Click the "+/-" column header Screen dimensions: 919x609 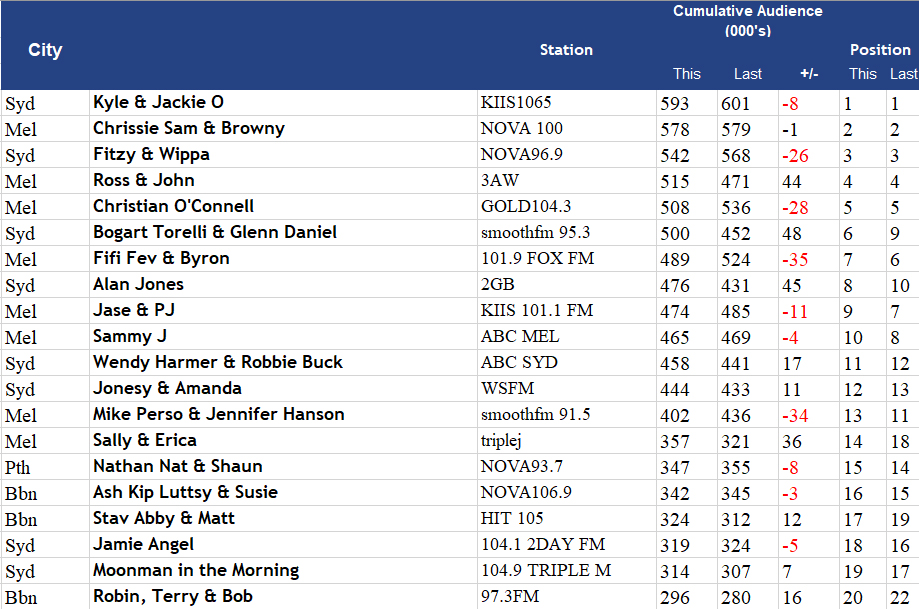coord(809,74)
